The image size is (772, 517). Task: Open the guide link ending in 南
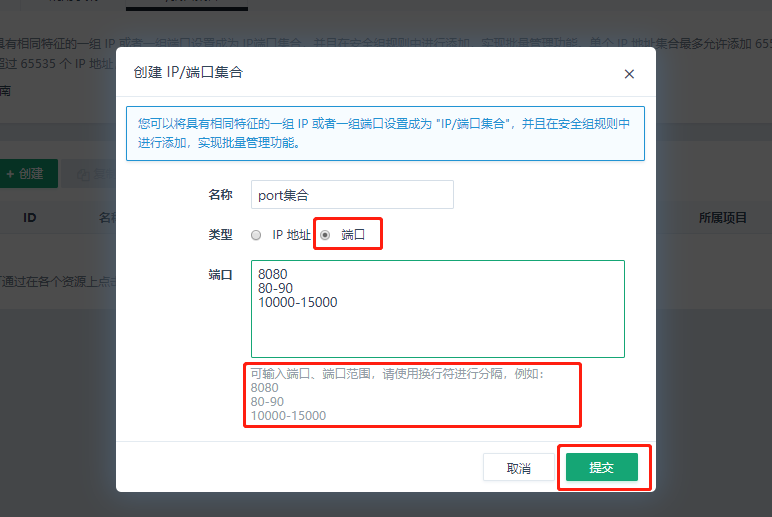point(6,91)
